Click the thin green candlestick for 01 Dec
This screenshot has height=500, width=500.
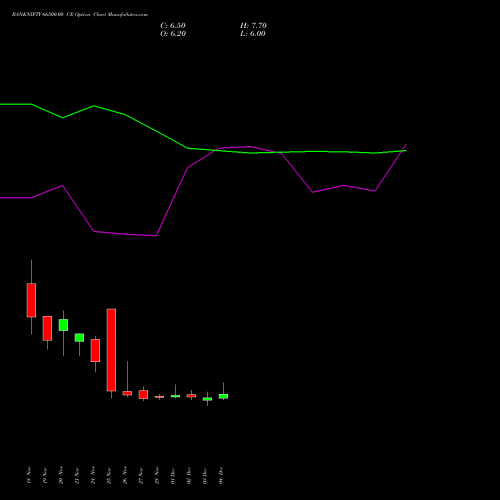click(175, 396)
